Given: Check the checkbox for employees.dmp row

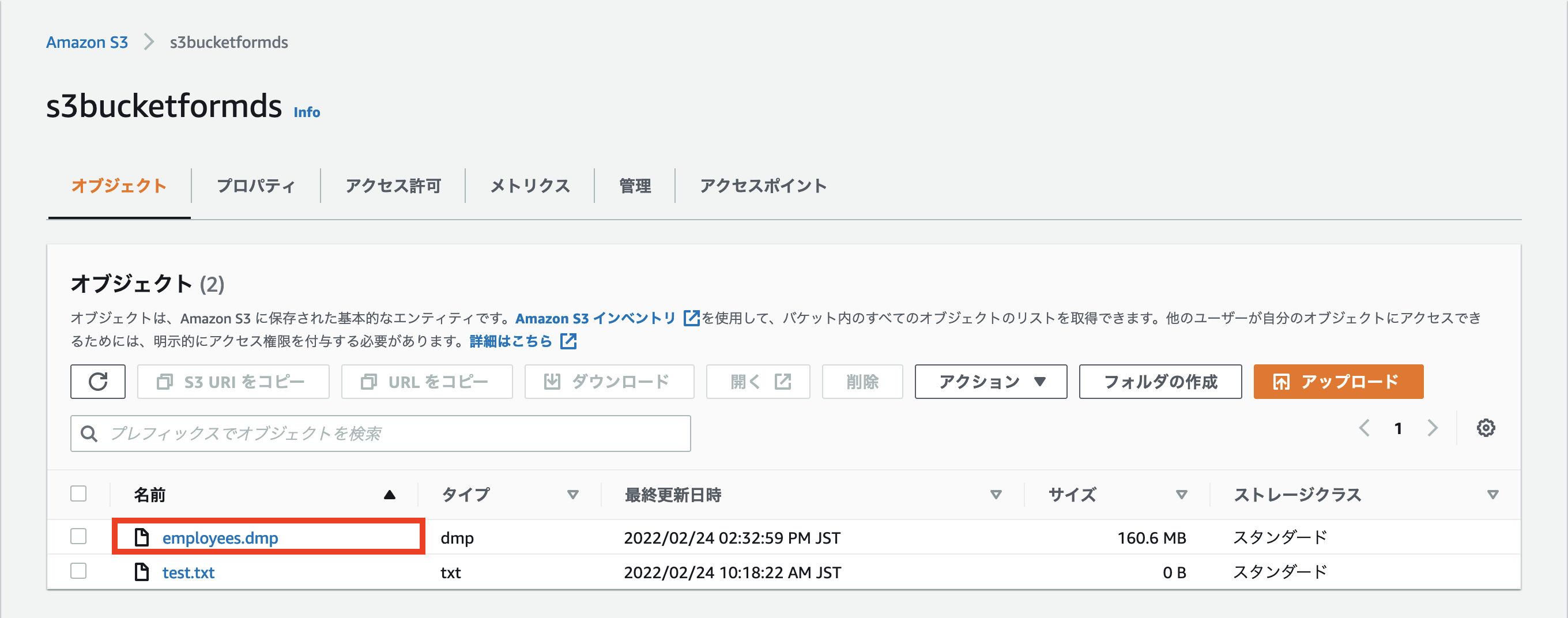Looking at the screenshot, I should (x=78, y=537).
